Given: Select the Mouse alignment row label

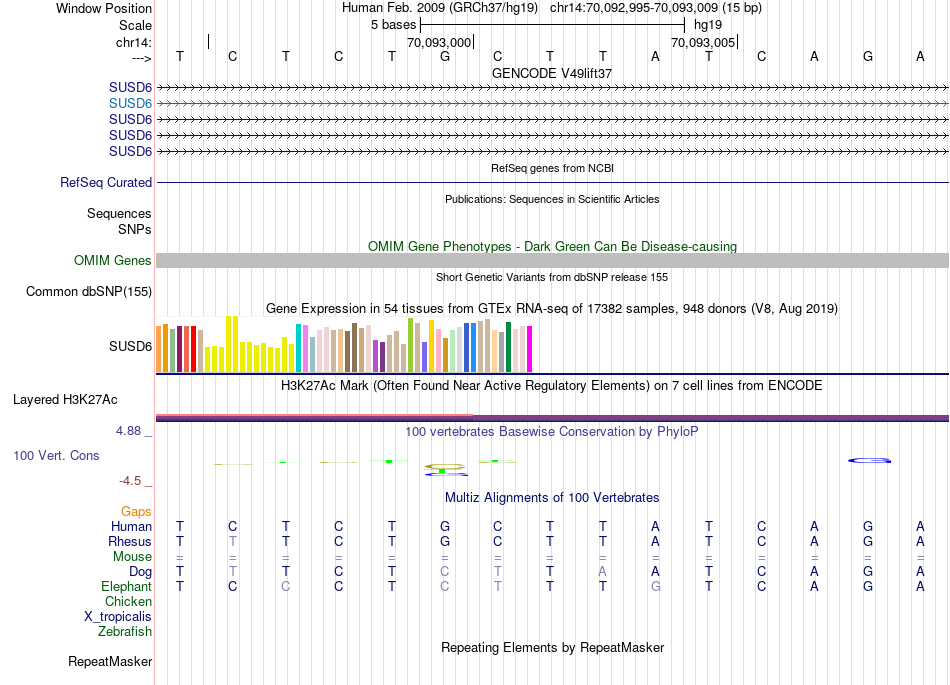Looking at the screenshot, I should click(132, 557).
